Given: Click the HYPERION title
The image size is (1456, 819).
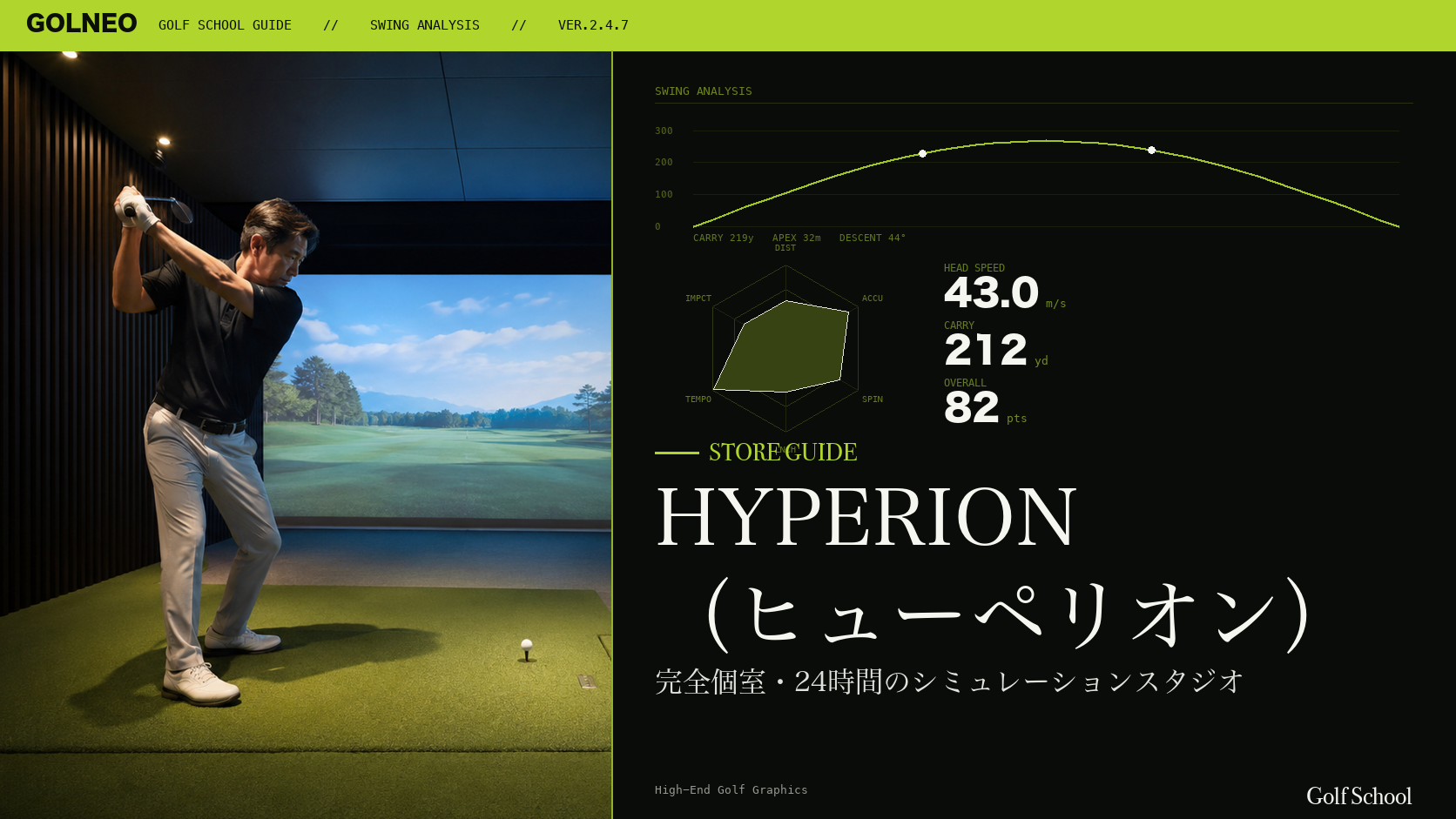Looking at the screenshot, I should pyautogui.click(x=866, y=518).
